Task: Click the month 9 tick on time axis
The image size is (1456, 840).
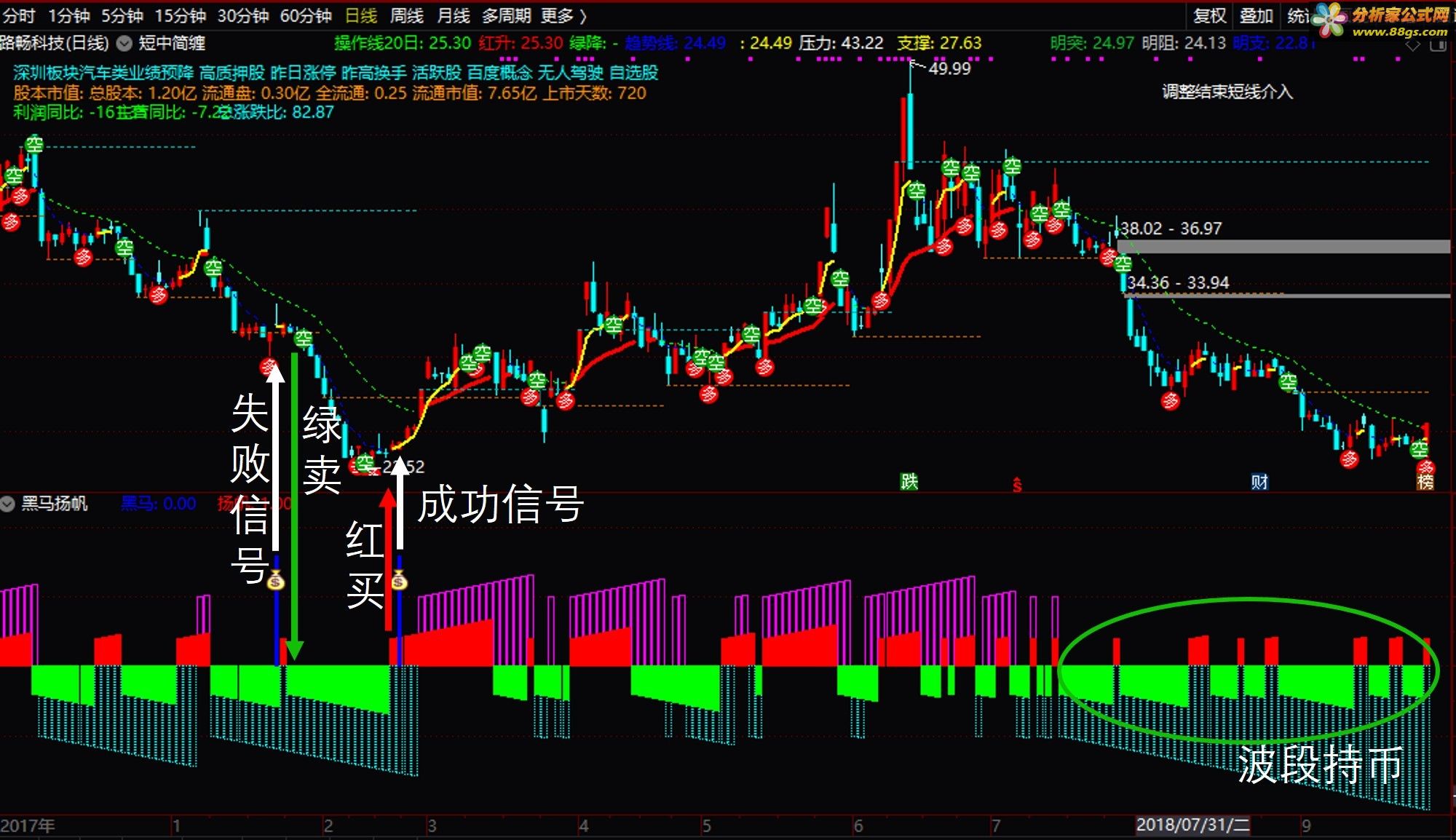Action: (x=1306, y=825)
